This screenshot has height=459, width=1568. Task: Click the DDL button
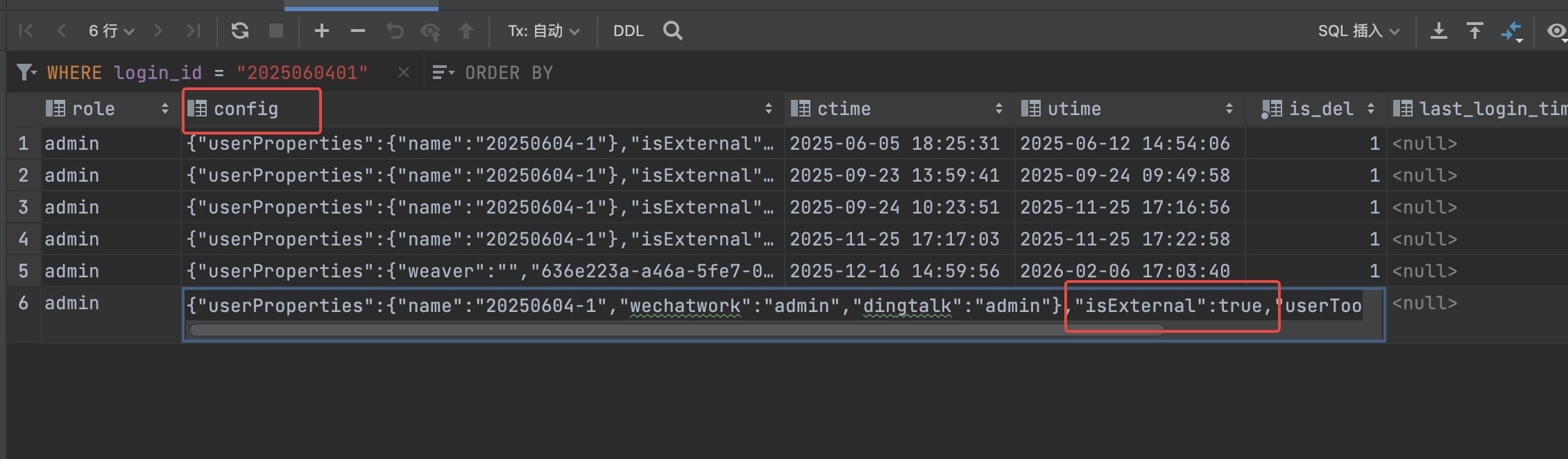click(x=628, y=31)
